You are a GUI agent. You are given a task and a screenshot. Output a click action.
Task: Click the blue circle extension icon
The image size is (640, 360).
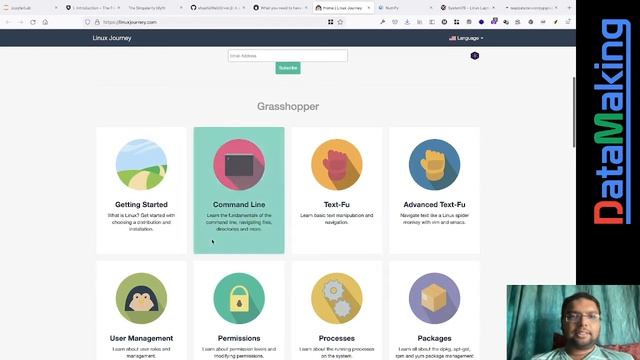(481, 22)
